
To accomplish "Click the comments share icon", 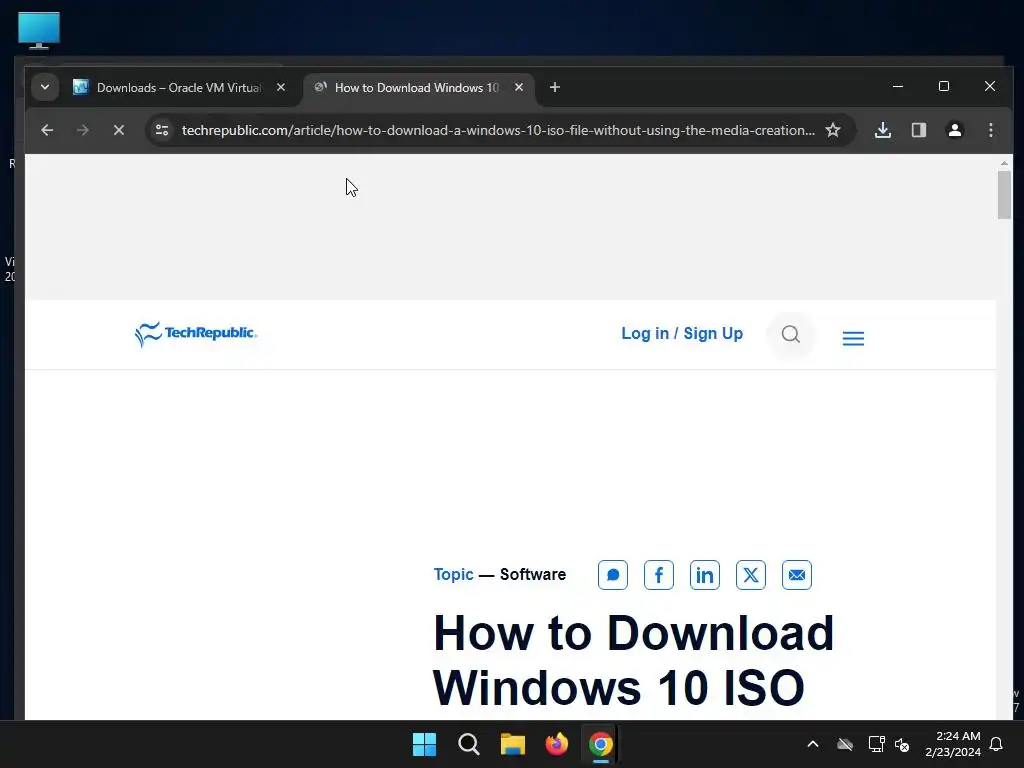I will pyautogui.click(x=613, y=575).
